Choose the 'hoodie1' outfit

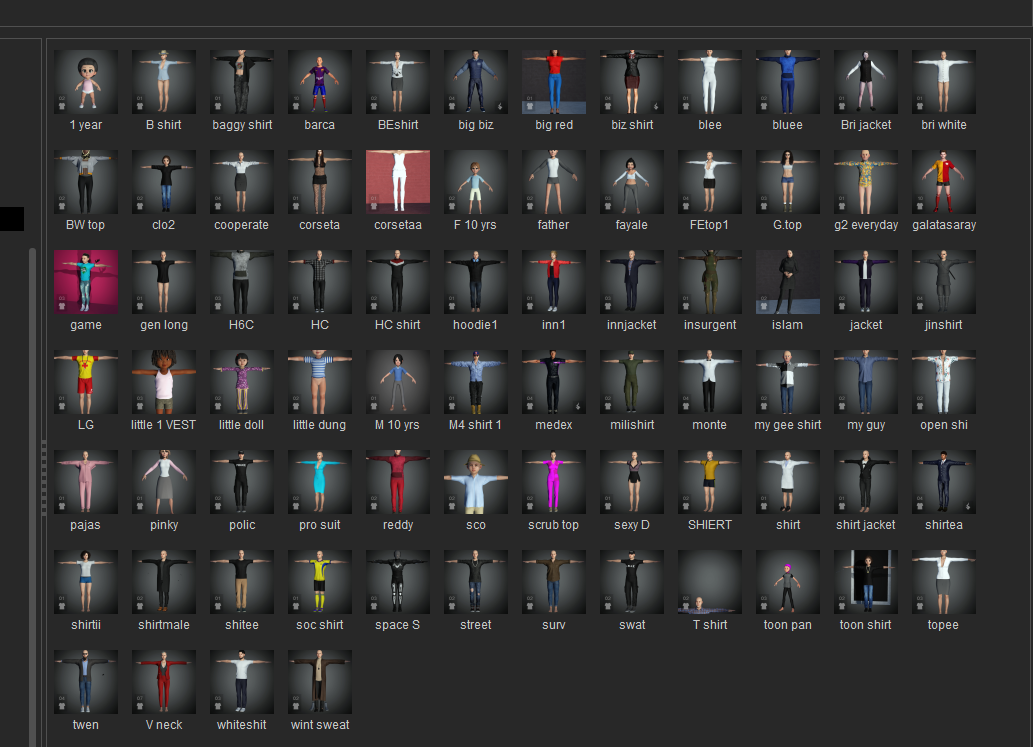476,282
